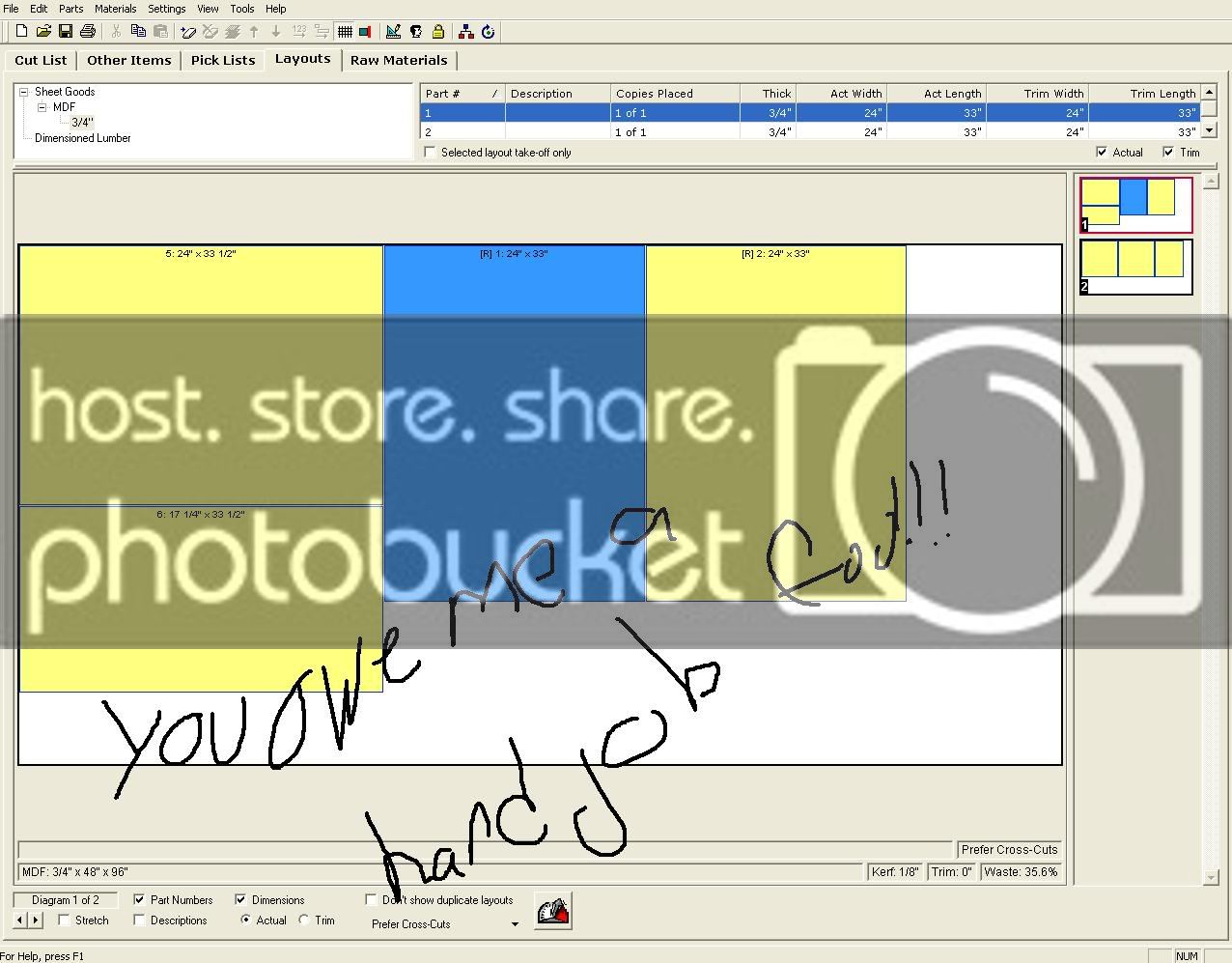Enable the Descriptions checkbox
The height and width of the screenshot is (963, 1232).
139,921
